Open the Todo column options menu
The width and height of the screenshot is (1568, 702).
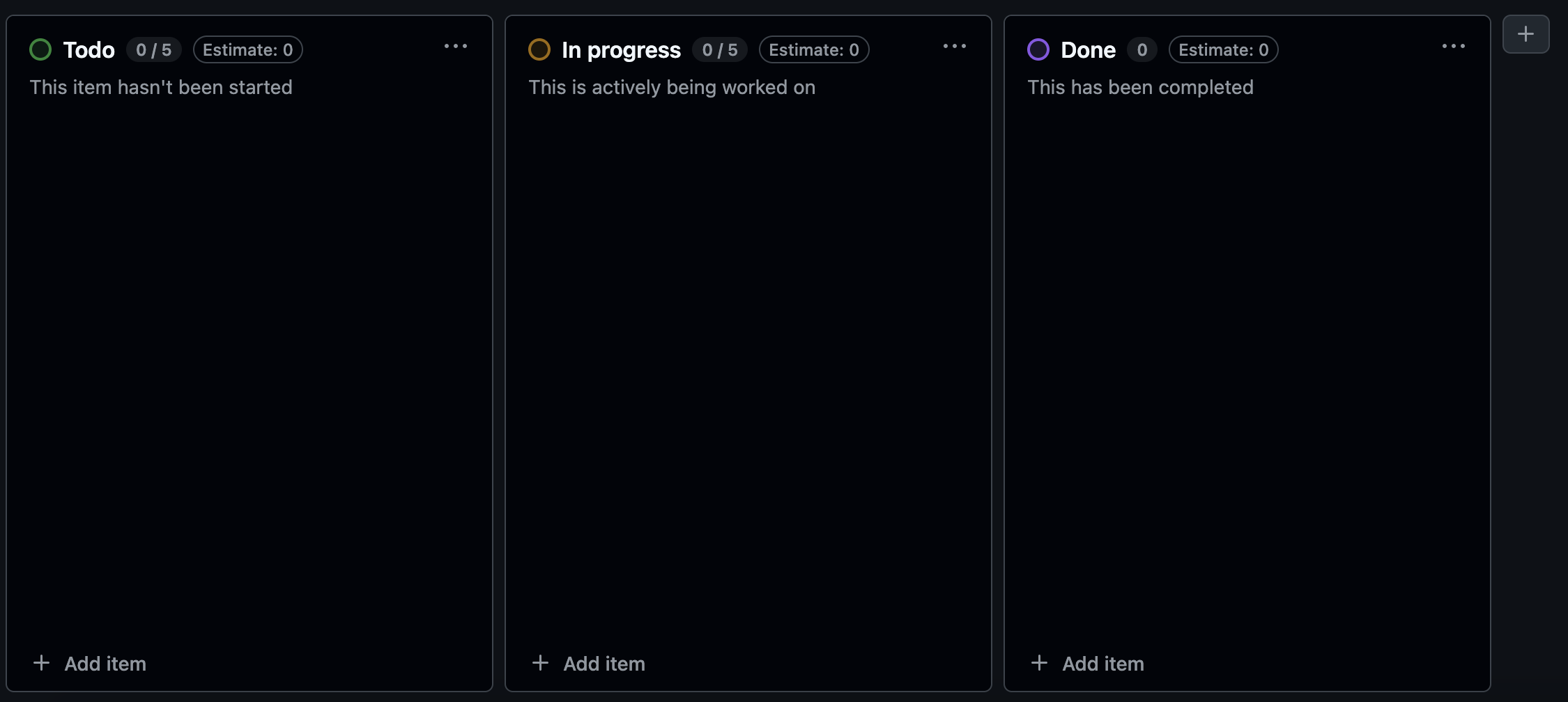(x=456, y=46)
